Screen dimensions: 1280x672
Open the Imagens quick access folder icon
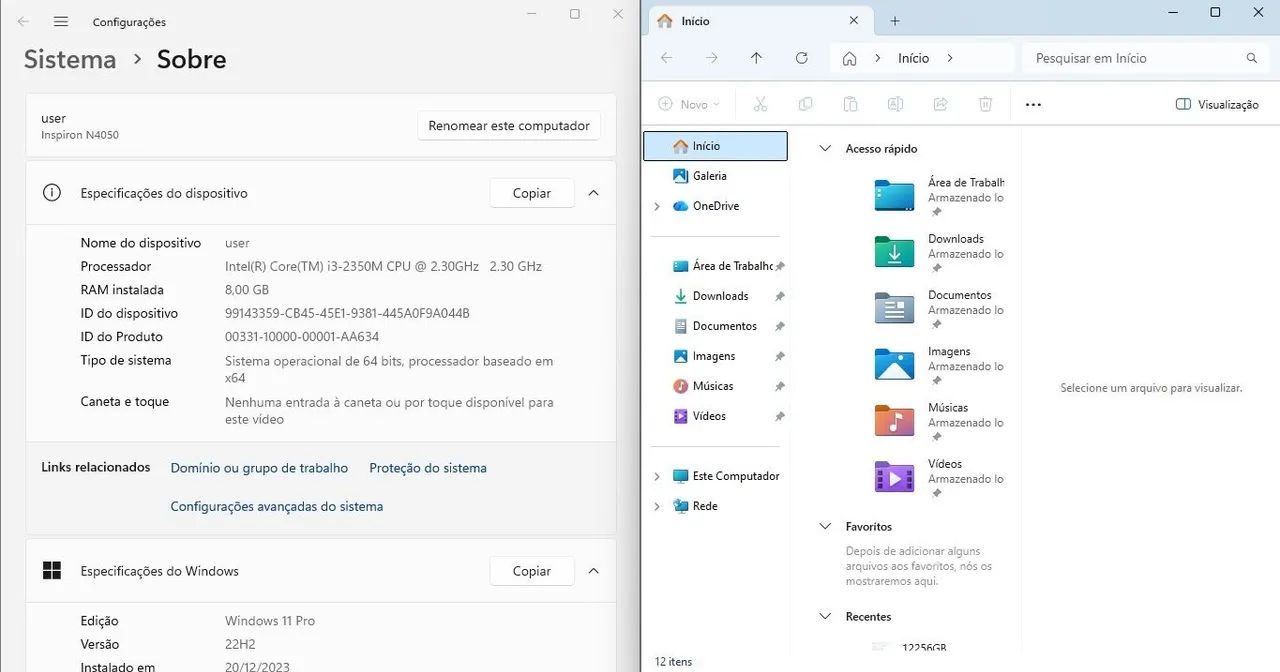(x=894, y=364)
